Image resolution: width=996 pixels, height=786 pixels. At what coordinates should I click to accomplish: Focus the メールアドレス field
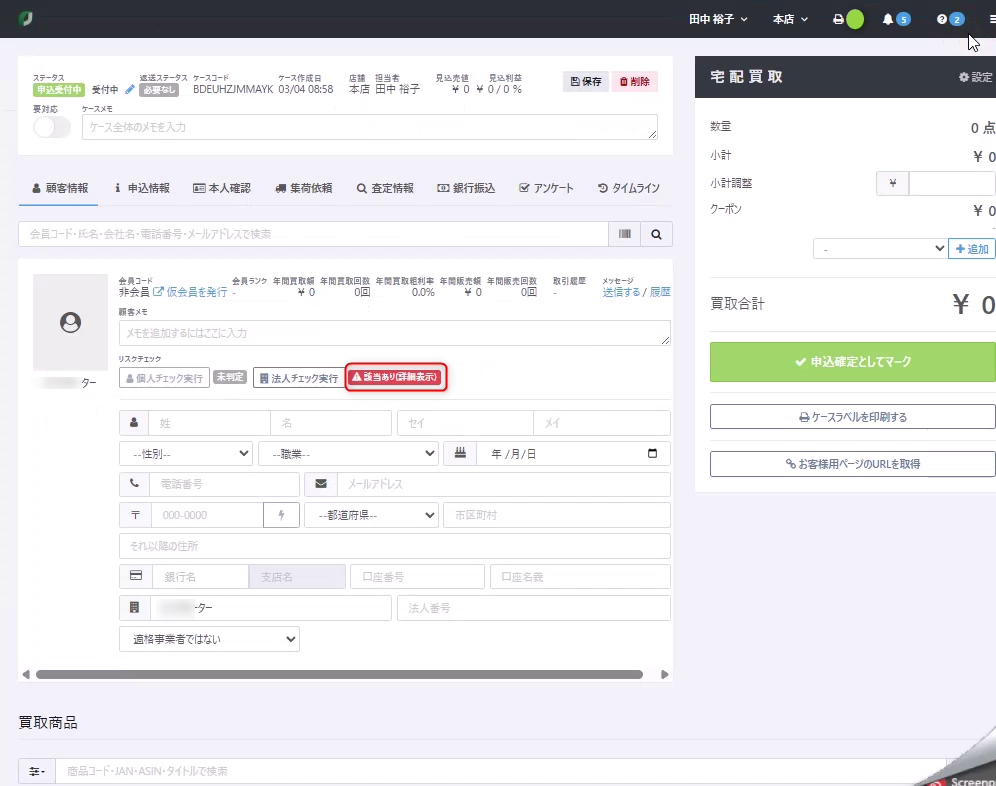pyautogui.click(x=503, y=484)
